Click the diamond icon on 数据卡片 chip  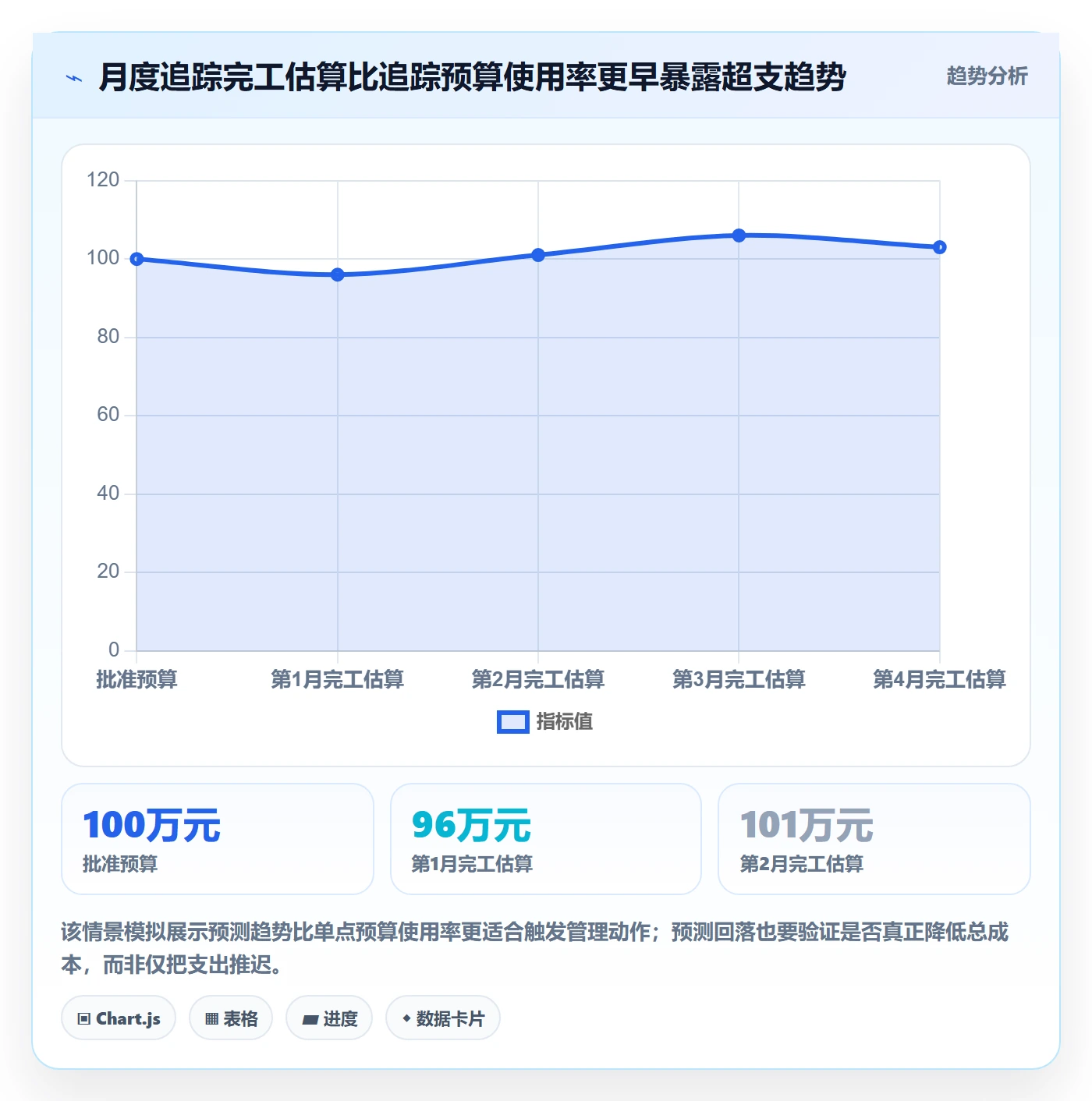pyautogui.click(x=406, y=1018)
